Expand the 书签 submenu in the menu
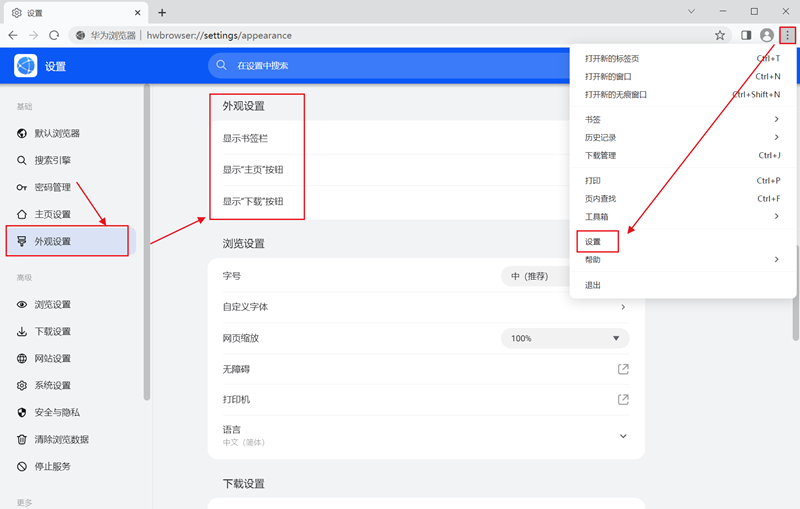This screenshot has height=509, width=800. [680, 119]
